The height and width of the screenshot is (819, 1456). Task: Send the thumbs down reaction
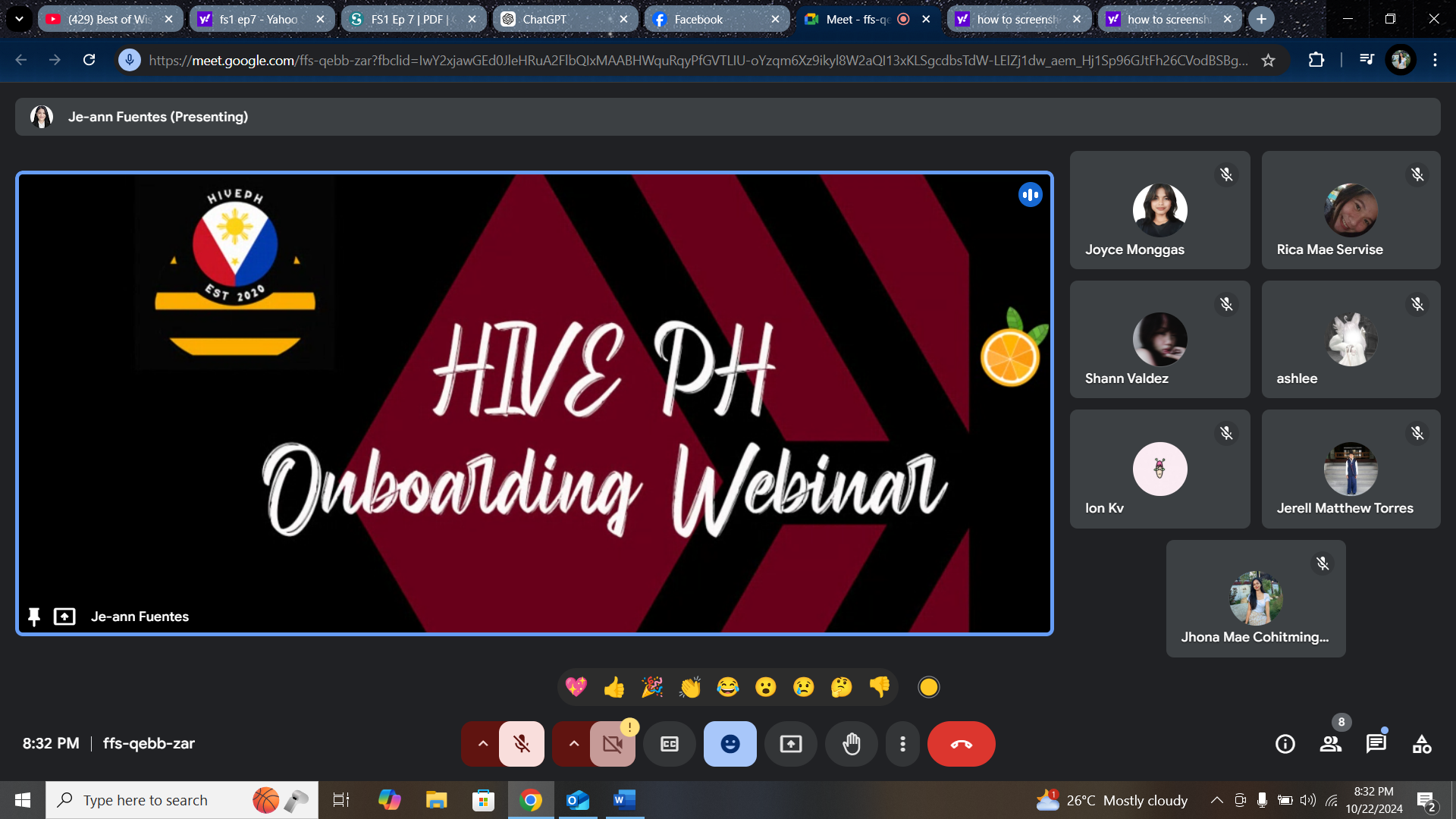[x=880, y=687]
